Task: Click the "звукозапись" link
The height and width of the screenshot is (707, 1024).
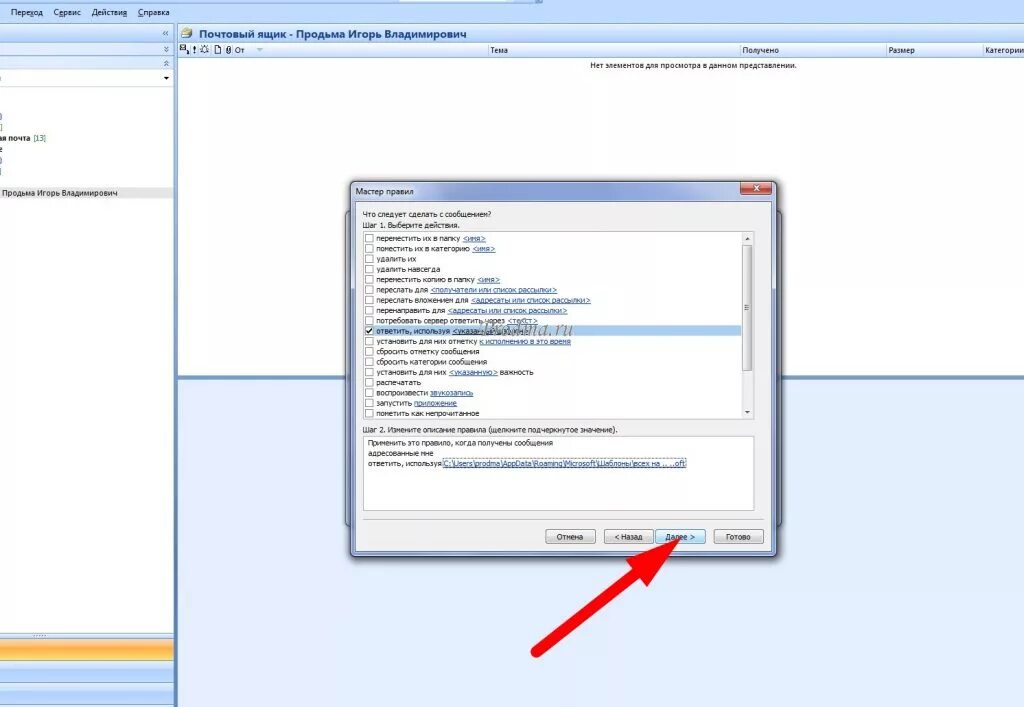Action: click(451, 393)
